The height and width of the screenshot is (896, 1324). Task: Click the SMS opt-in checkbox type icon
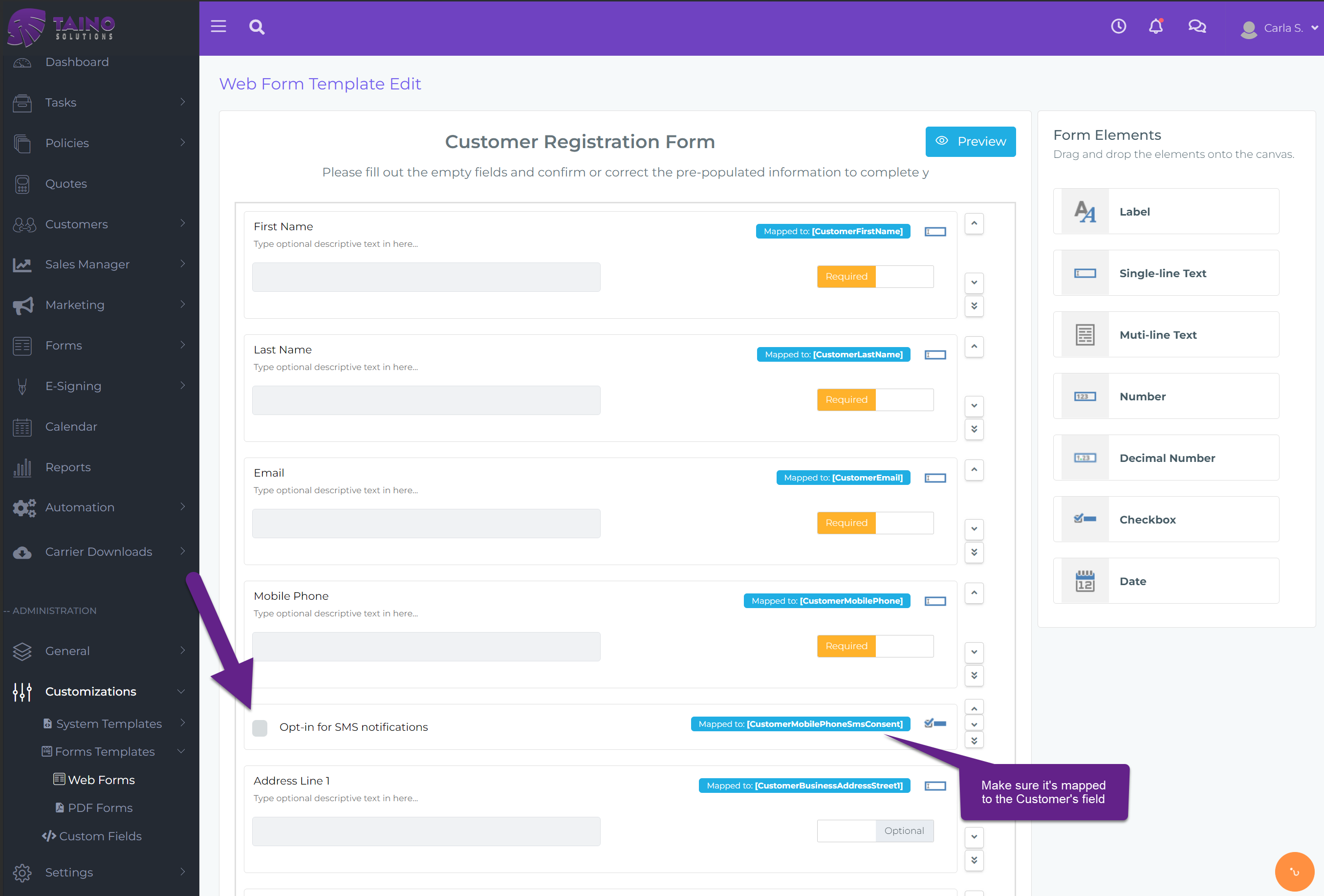[935, 723]
